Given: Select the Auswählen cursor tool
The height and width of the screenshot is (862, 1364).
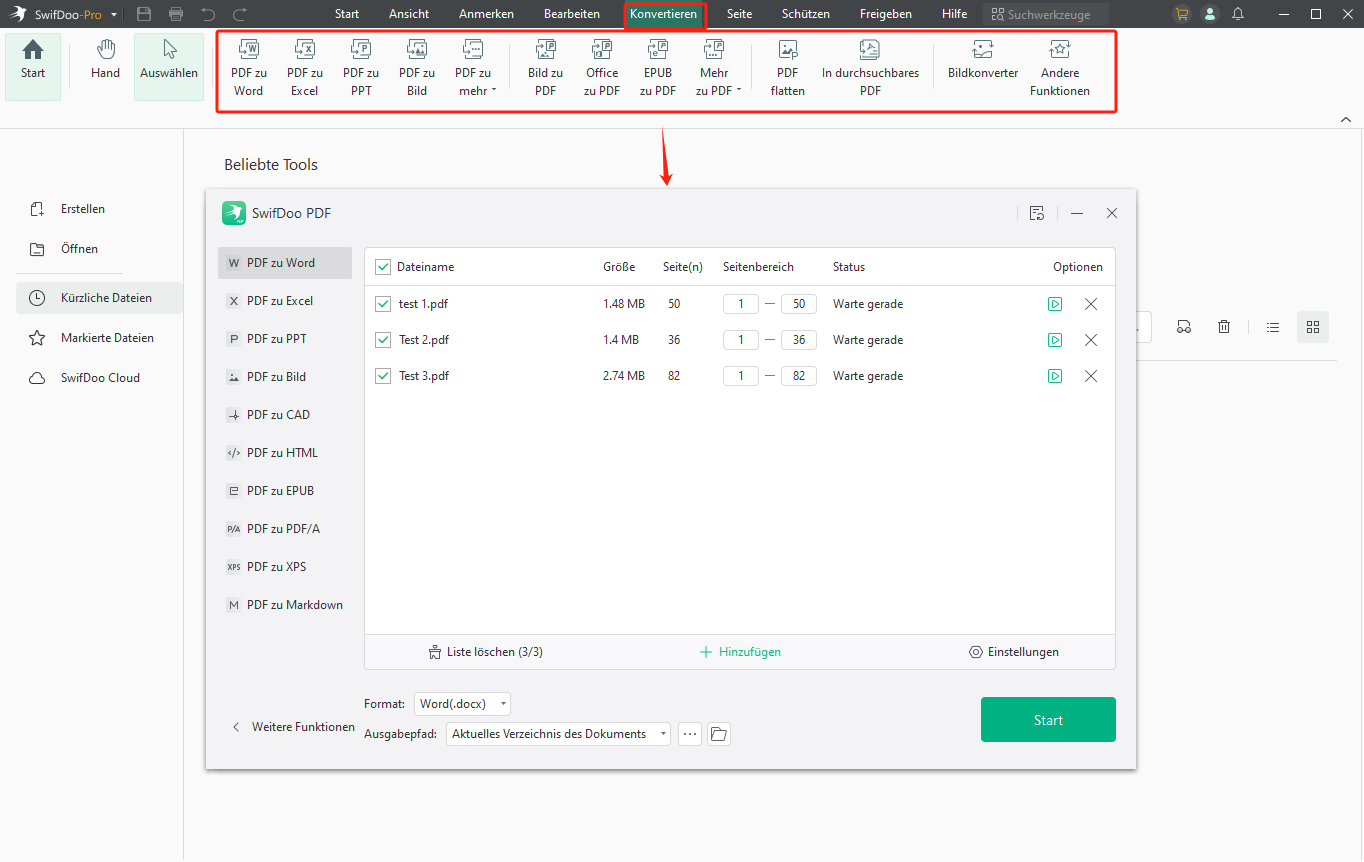Looking at the screenshot, I should [x=169, y=67].
